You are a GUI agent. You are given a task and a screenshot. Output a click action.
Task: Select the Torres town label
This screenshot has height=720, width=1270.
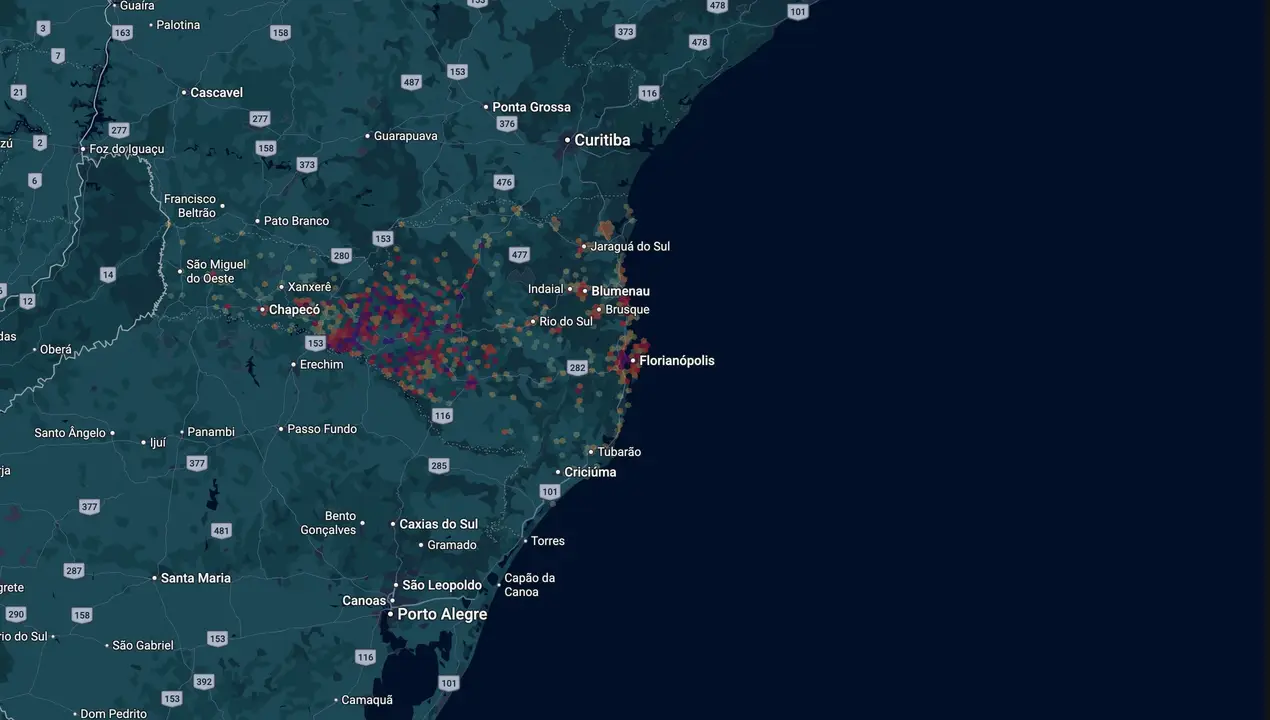click(548, 541)
